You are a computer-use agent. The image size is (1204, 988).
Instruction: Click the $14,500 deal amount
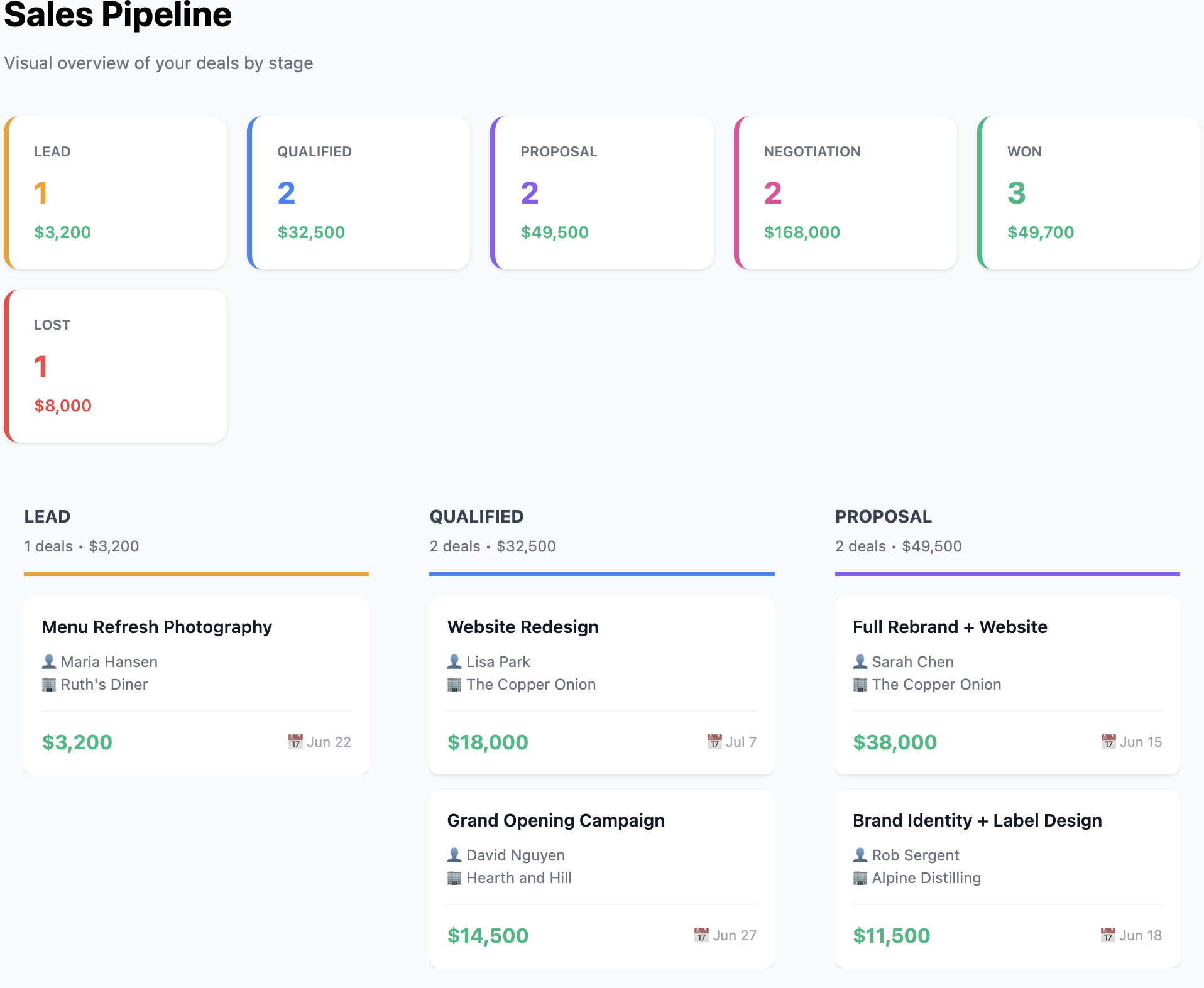[488, 935]
